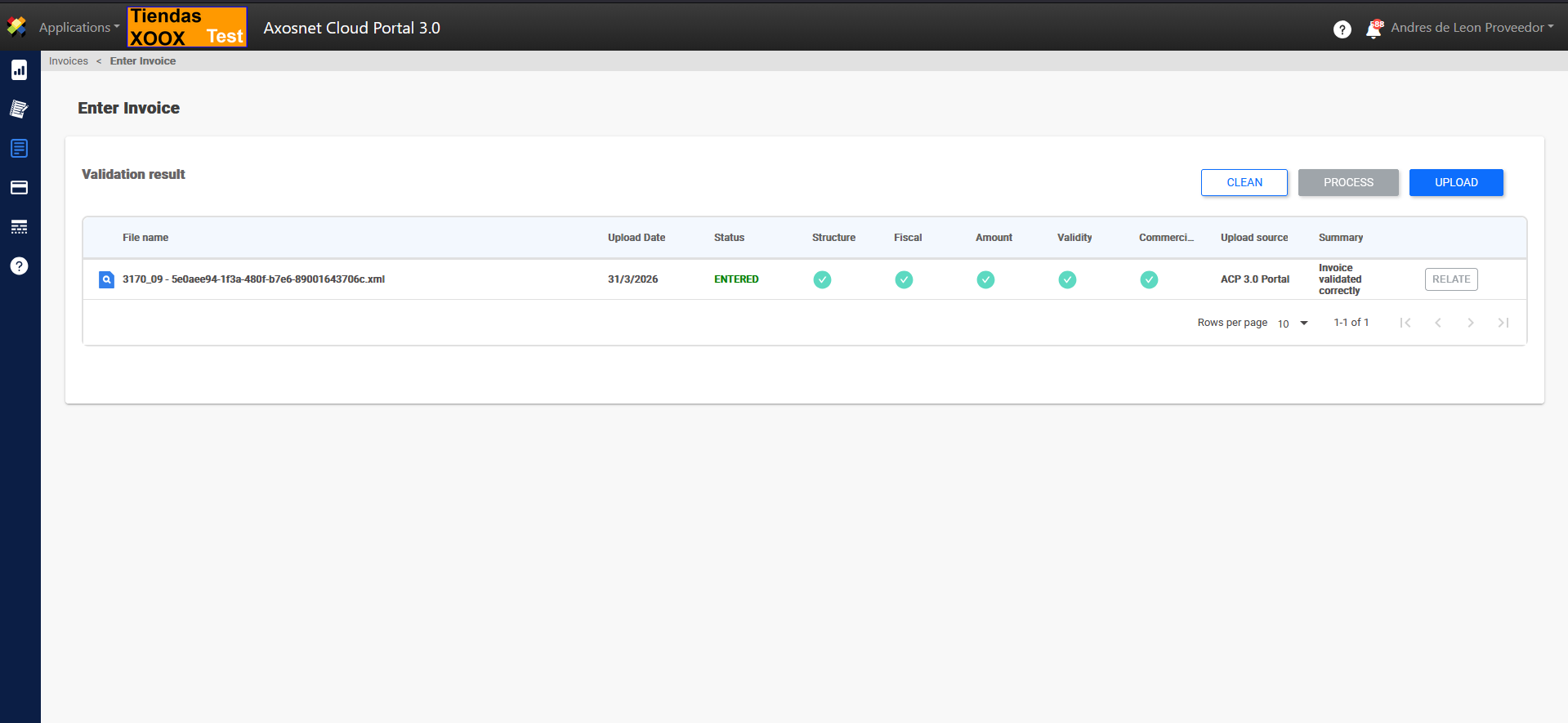Select the invoices list icon in sidebar
Image resolution: width=1568 pixels, height=723 pixels.
(19, 148)
